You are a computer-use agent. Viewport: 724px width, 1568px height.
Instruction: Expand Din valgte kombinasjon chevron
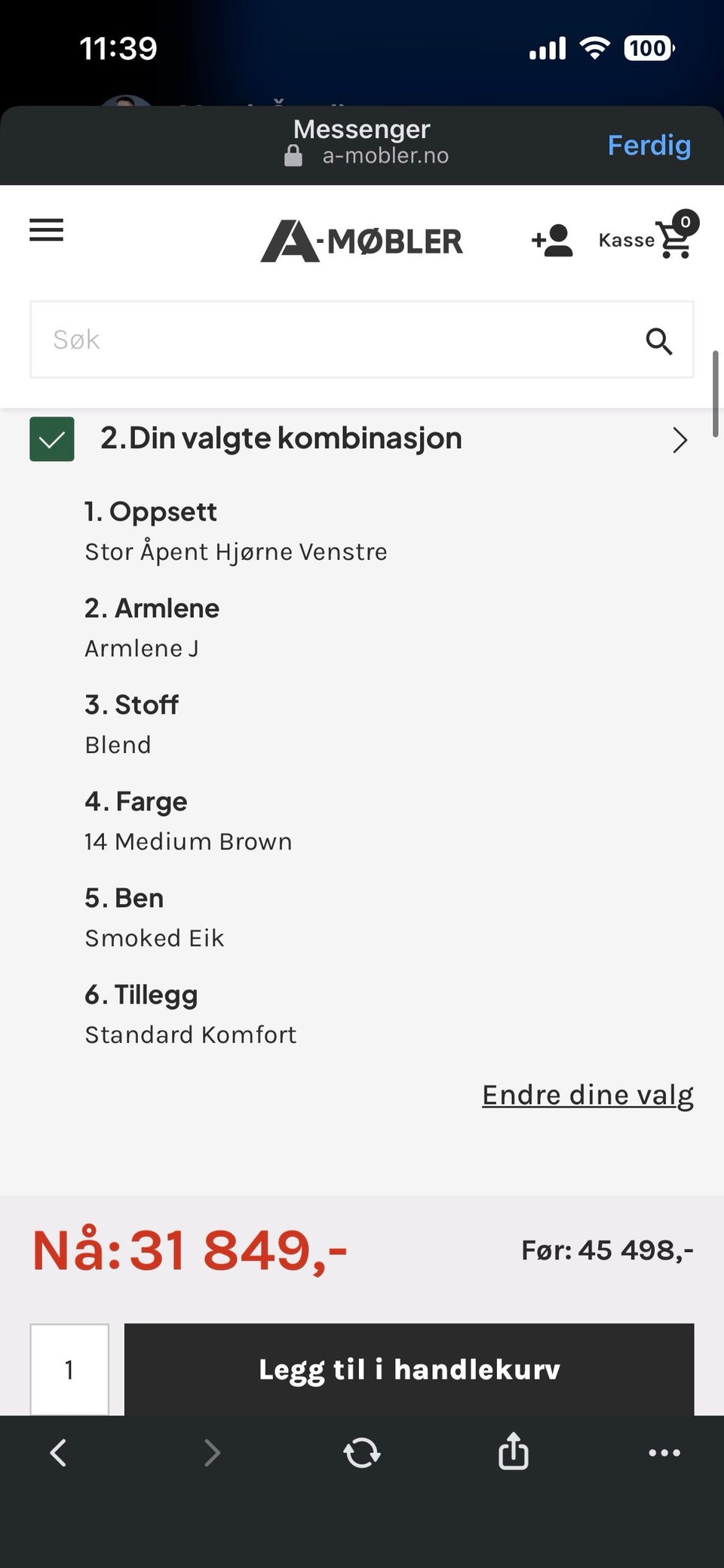(x=680, y=440)
